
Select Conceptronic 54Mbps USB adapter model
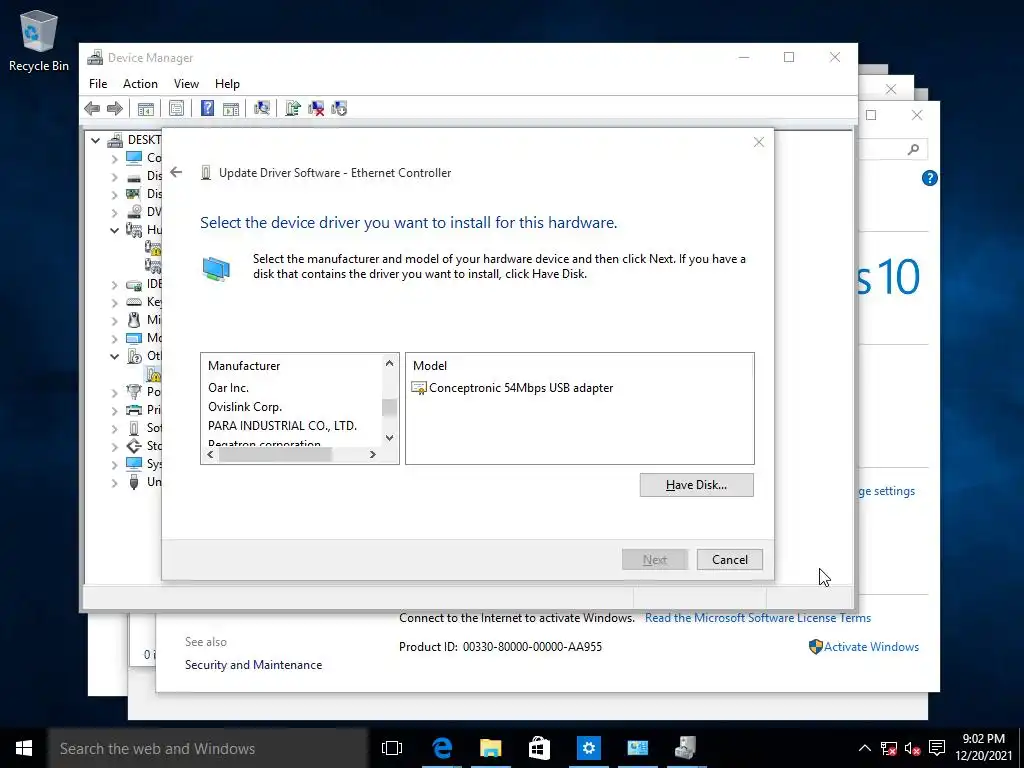pyautogui.click(x=520, y=388)
